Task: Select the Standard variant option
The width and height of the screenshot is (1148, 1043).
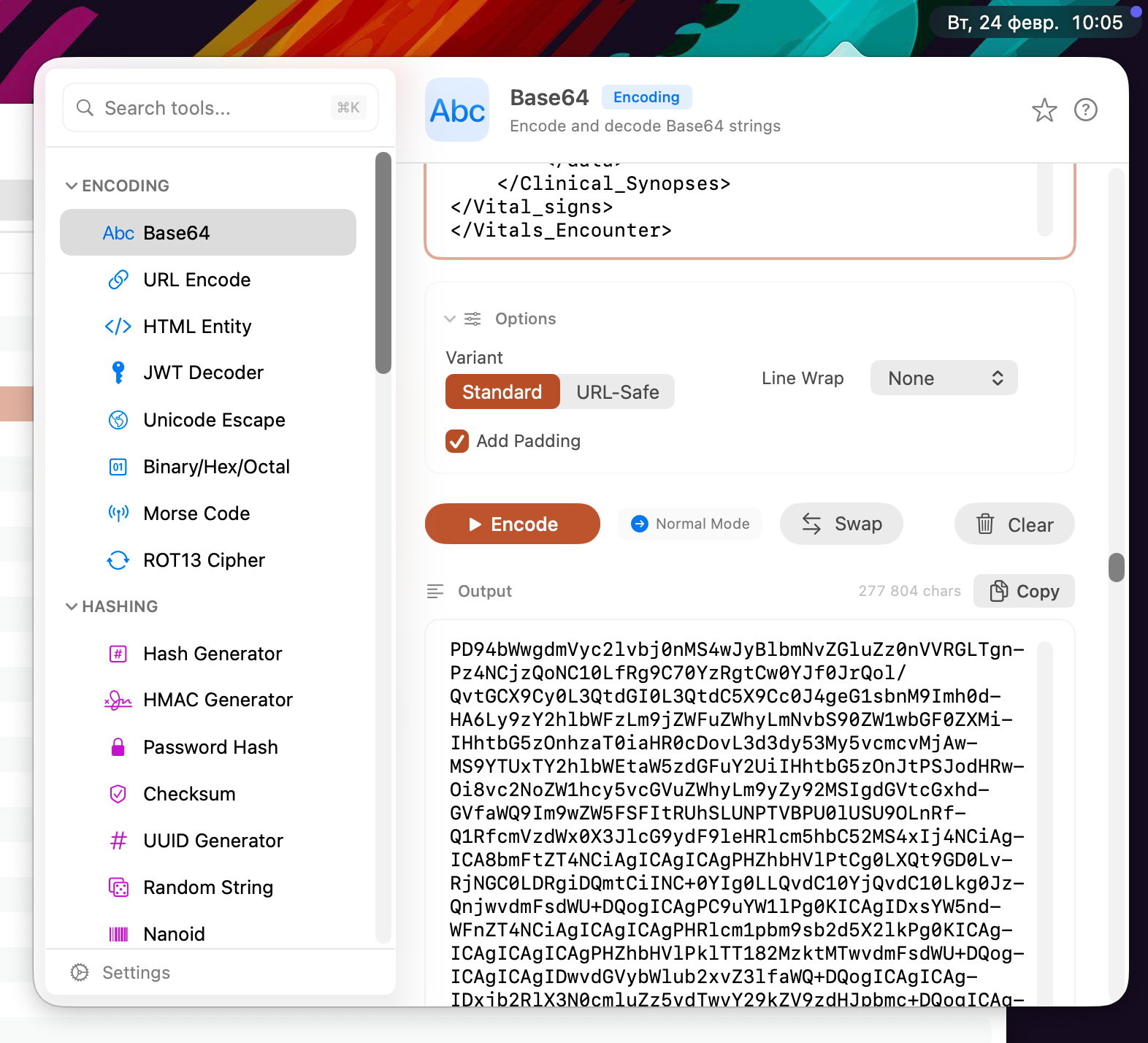Action: point(502,392)
